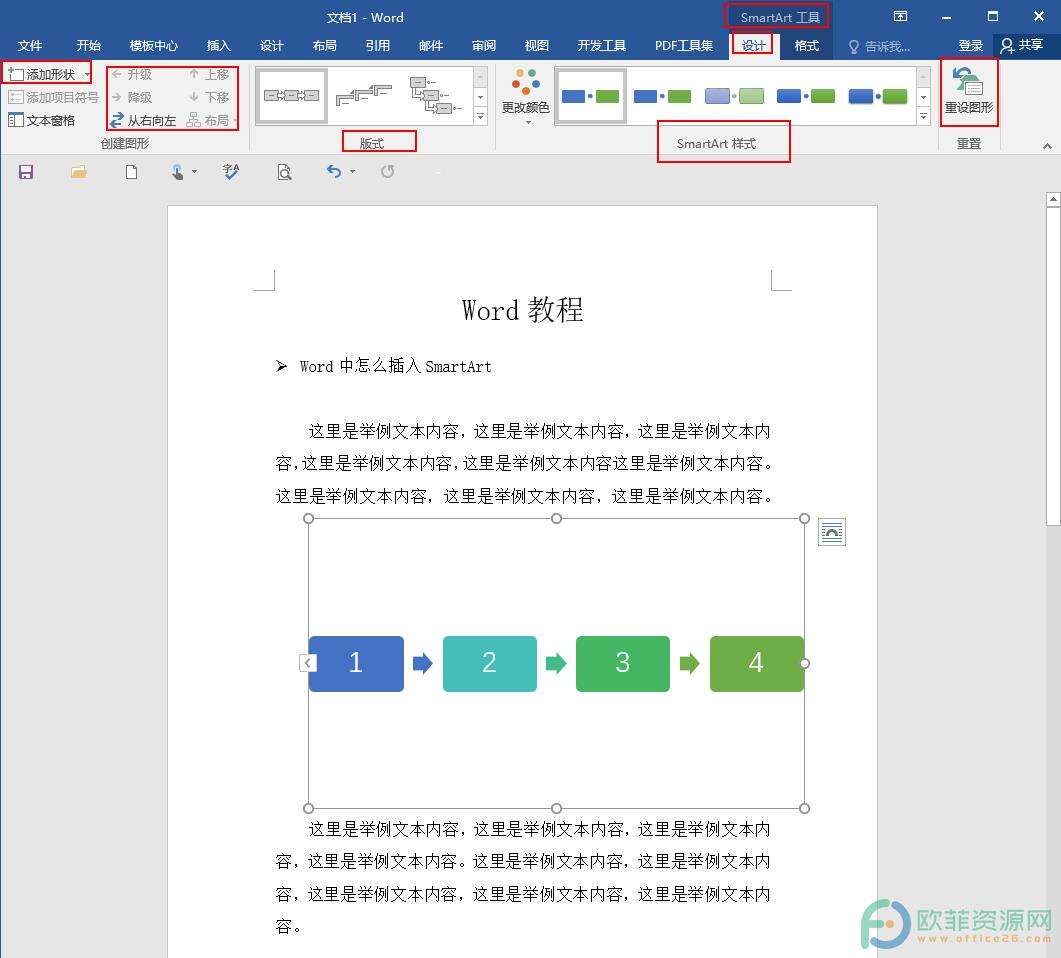Expand the 添加形状 dropdown arrow
The width and height of the screenshot is (1061, 958).
[x=86, y=73]
